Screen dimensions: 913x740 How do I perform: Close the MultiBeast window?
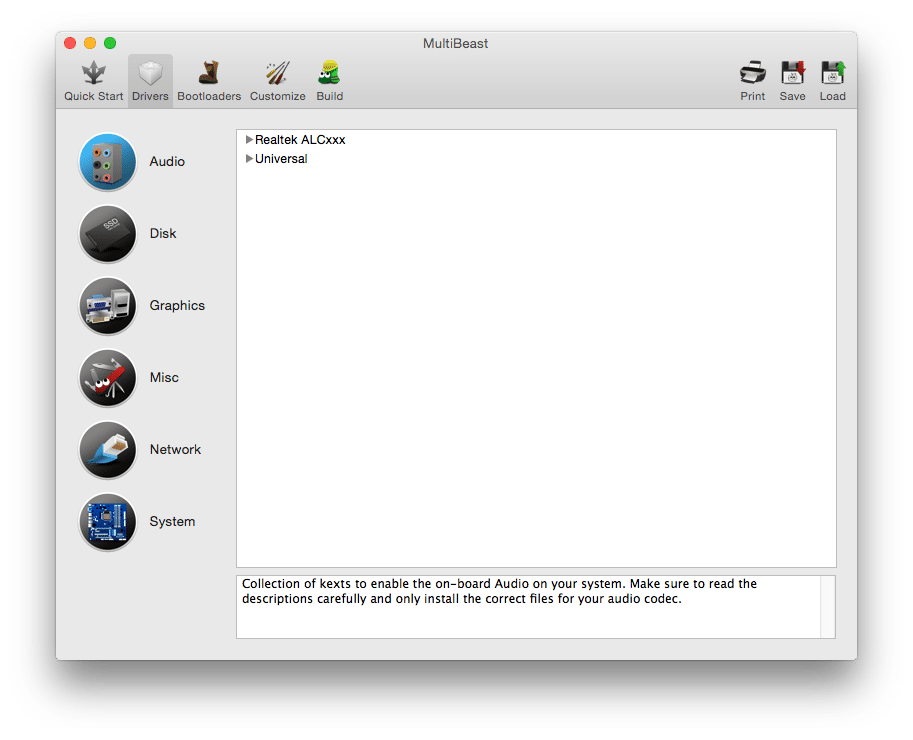point(70,43)
